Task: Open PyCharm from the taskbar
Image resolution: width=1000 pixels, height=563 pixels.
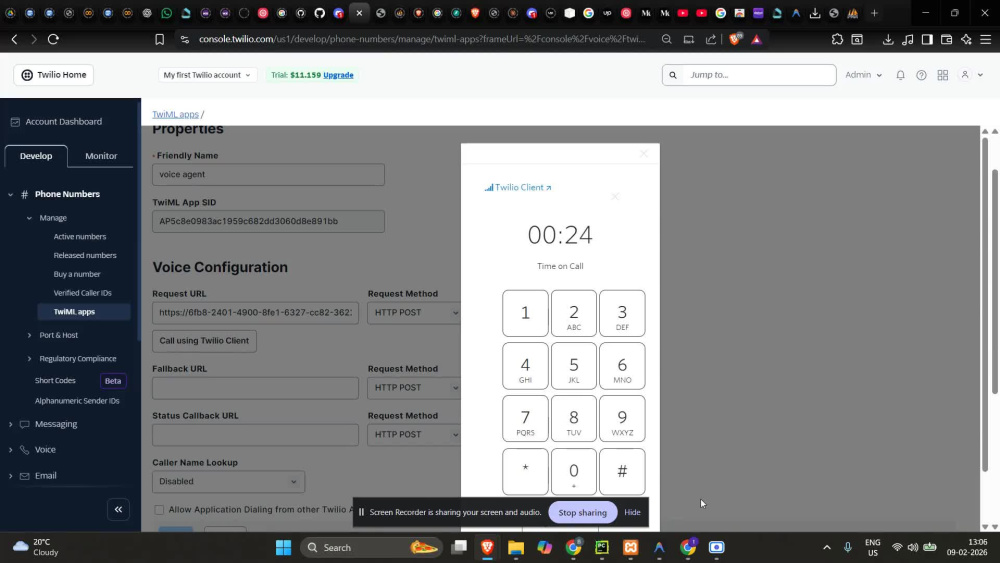Action: [601, 548]
